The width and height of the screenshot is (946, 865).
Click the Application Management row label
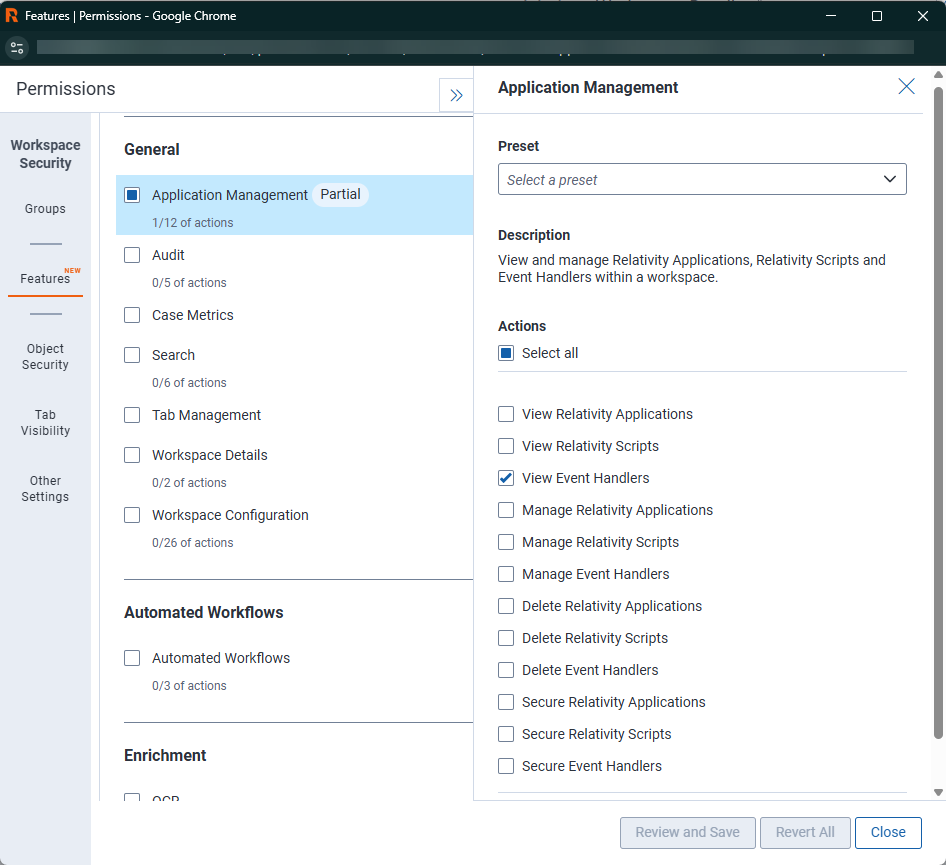tap(229, 195)
